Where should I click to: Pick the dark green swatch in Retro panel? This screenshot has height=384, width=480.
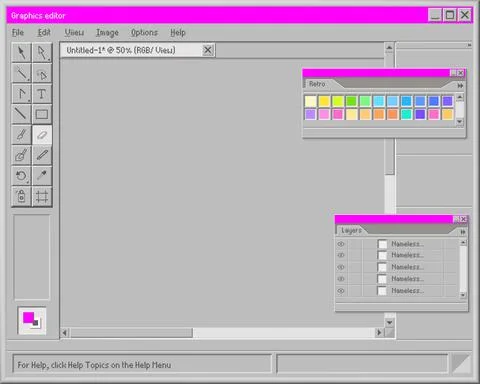(x=351, y=101)
